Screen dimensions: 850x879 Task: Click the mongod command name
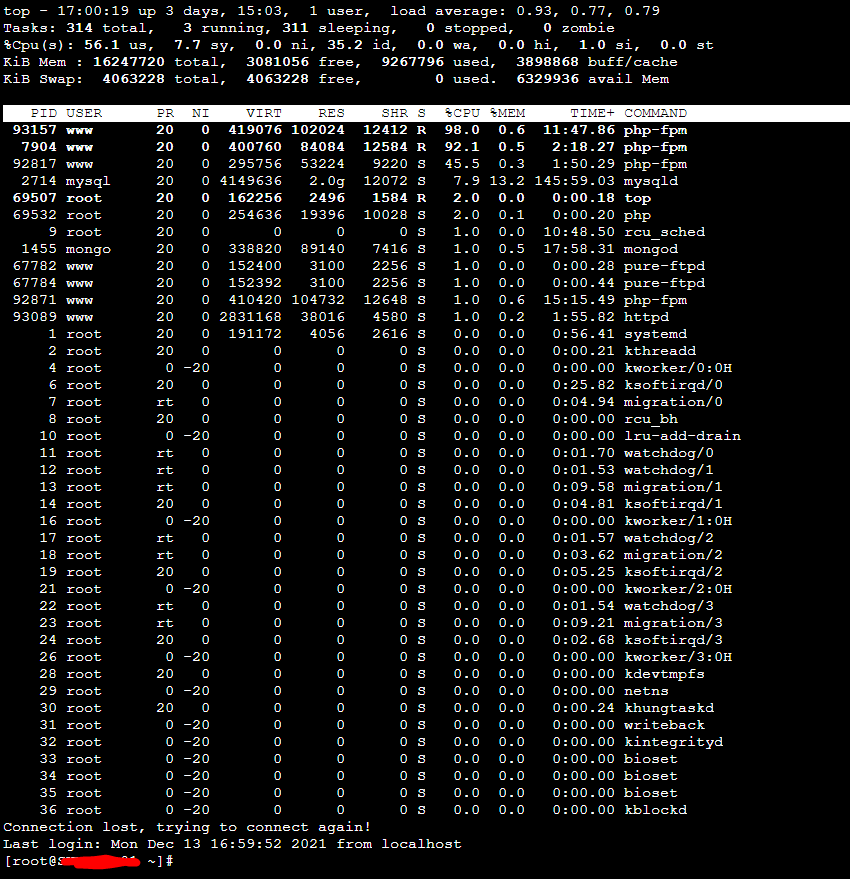click(651, 249)
